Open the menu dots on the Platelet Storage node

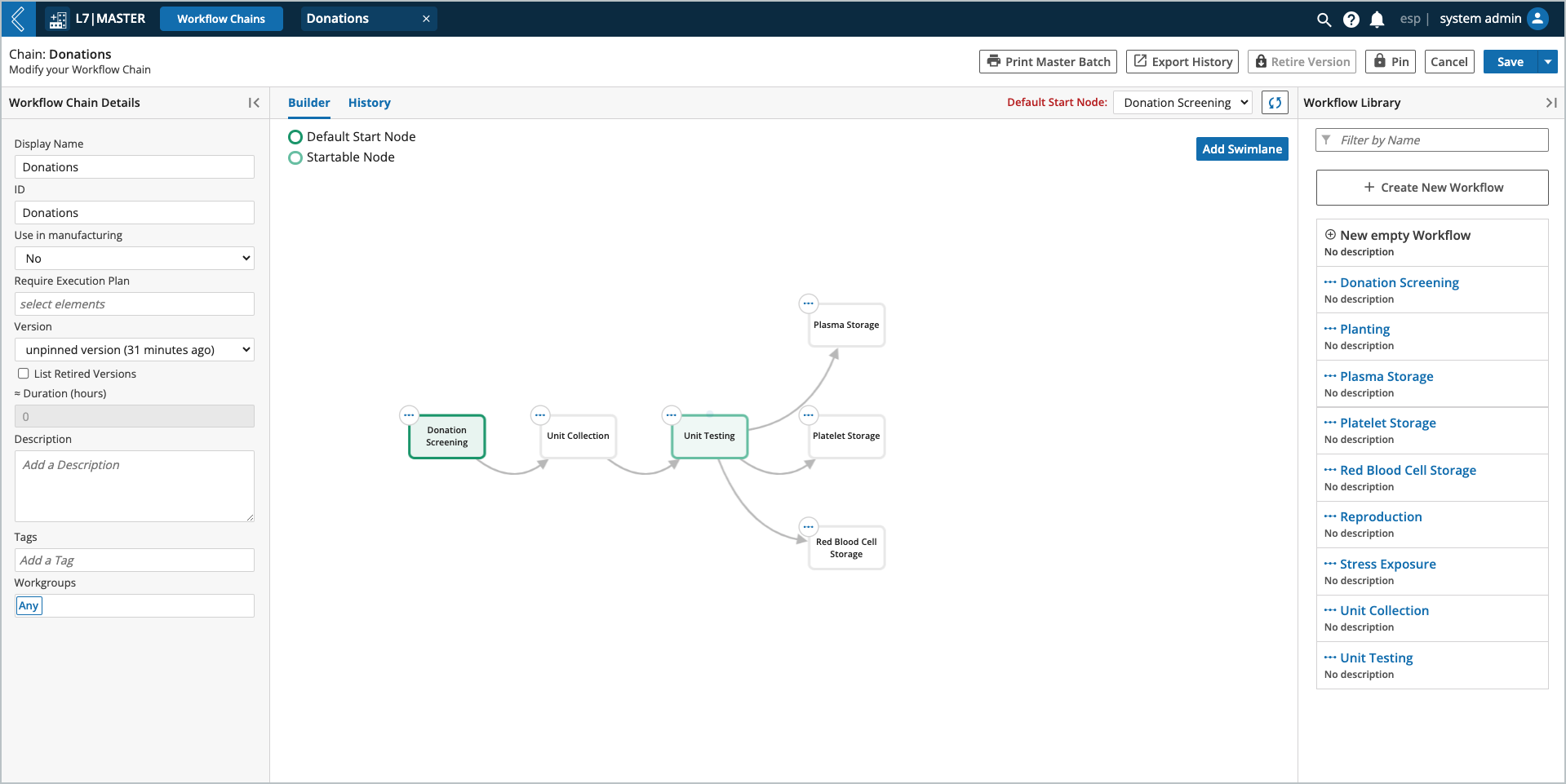(x=808, y=415)
